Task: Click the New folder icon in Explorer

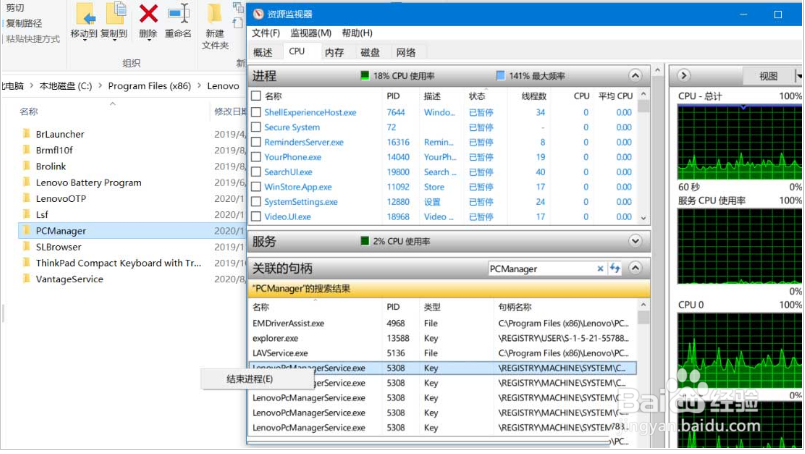Action: (x=214, y=13)
